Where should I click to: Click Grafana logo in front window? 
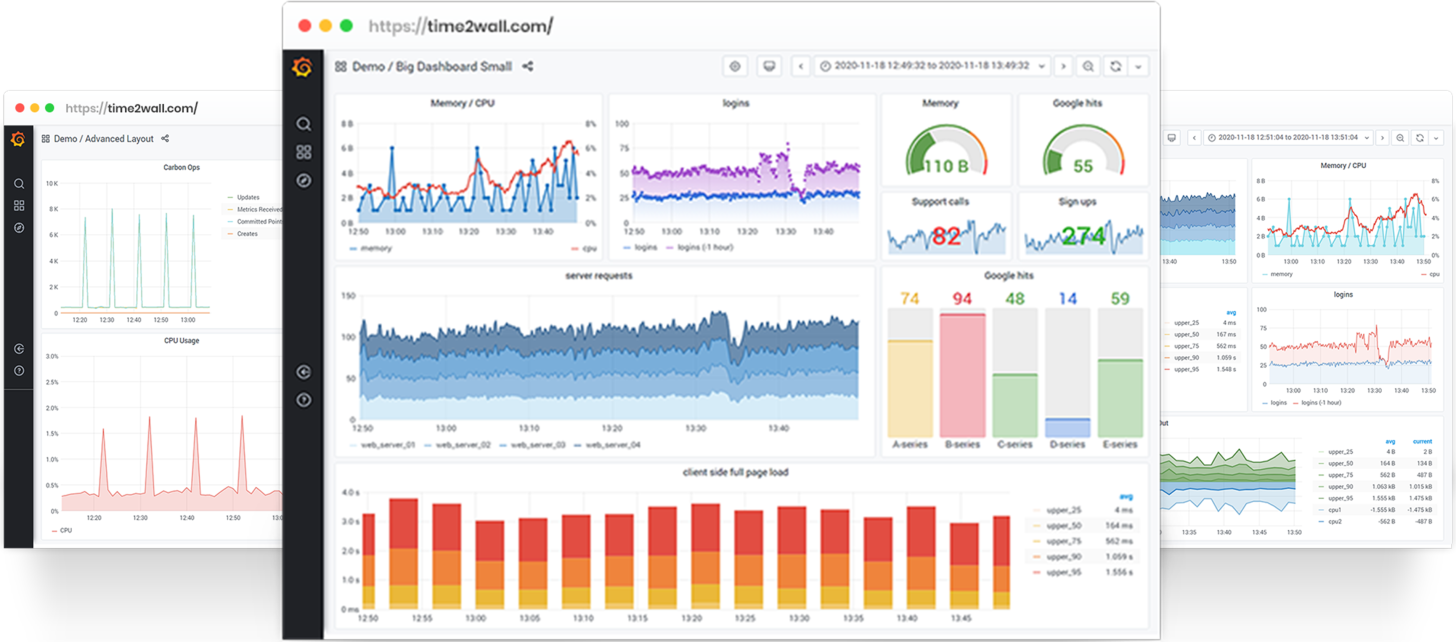302,67
